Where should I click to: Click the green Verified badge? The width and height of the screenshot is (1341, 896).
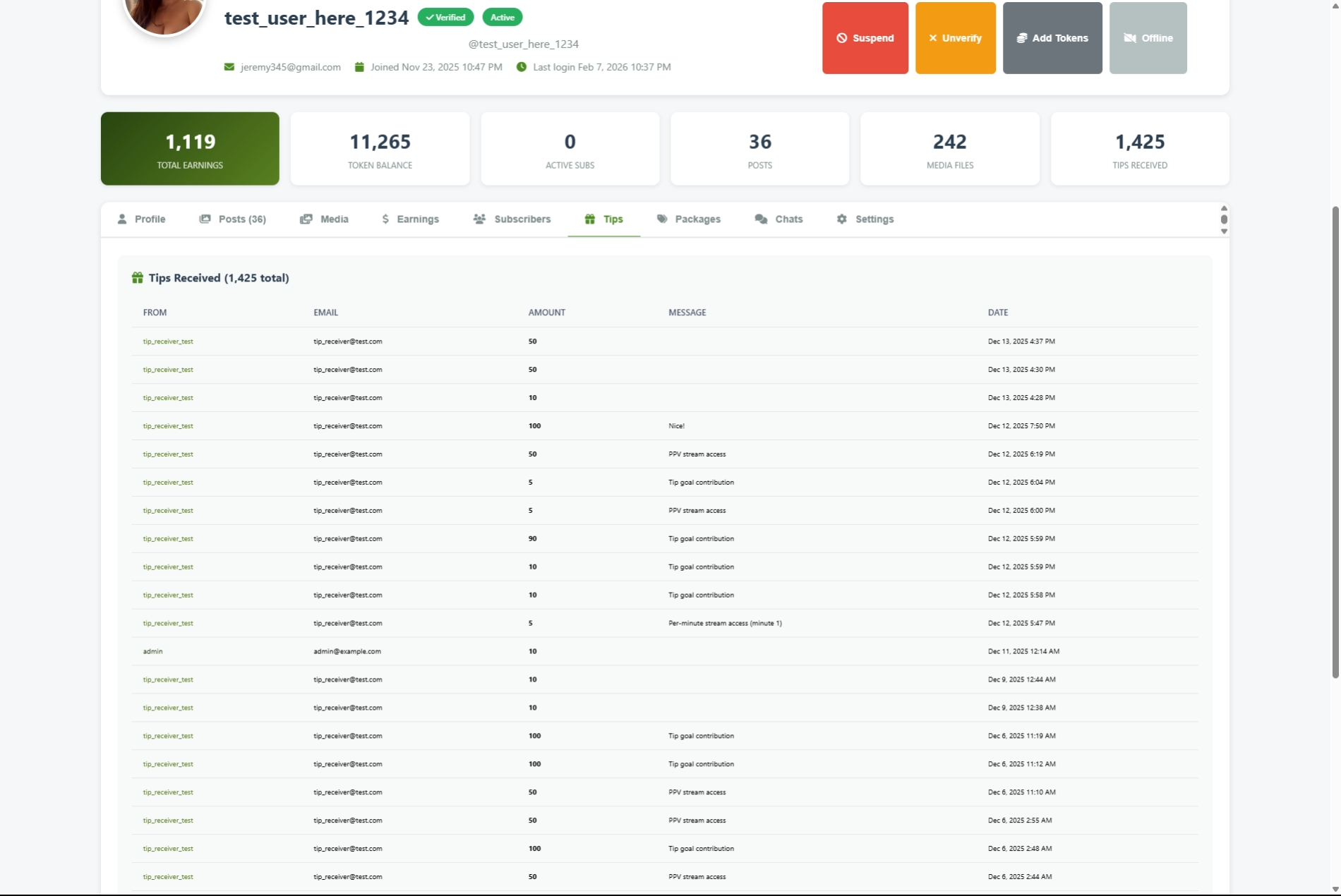click(x=445, y=18)
